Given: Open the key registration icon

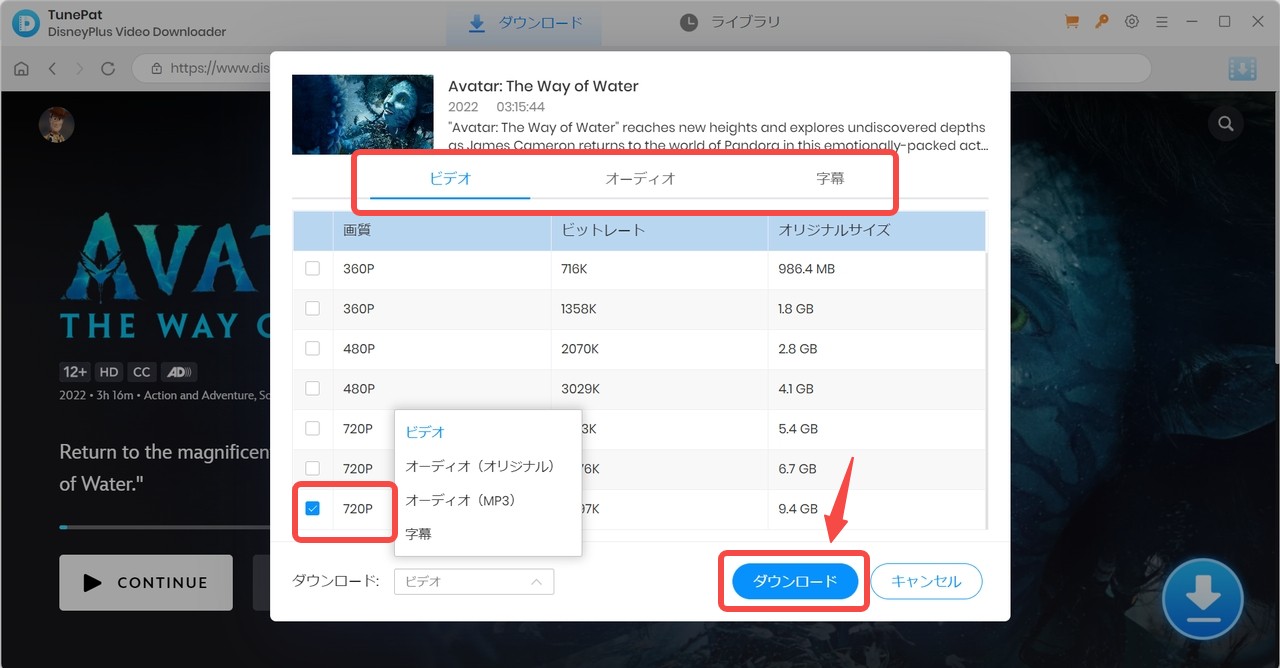Looking at the screenshot, I should (x=1102, y=21).
